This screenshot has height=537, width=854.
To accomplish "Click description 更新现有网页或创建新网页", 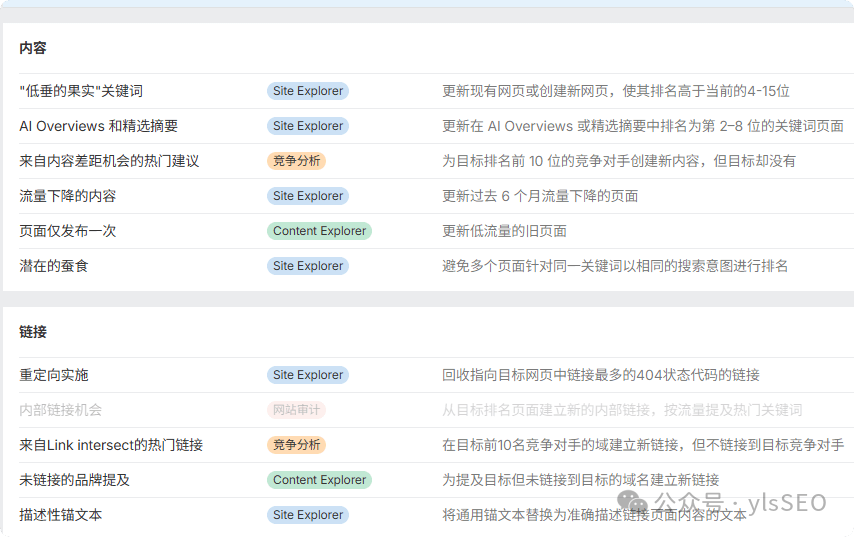I will point(616,91).
